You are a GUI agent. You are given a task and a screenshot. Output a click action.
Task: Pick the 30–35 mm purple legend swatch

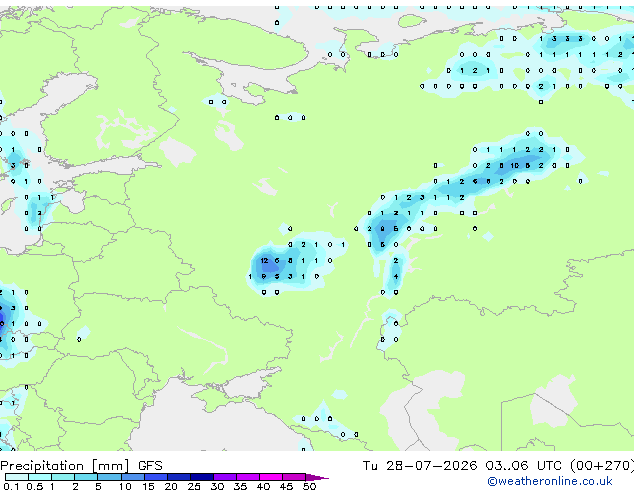[x=224, y=477]
